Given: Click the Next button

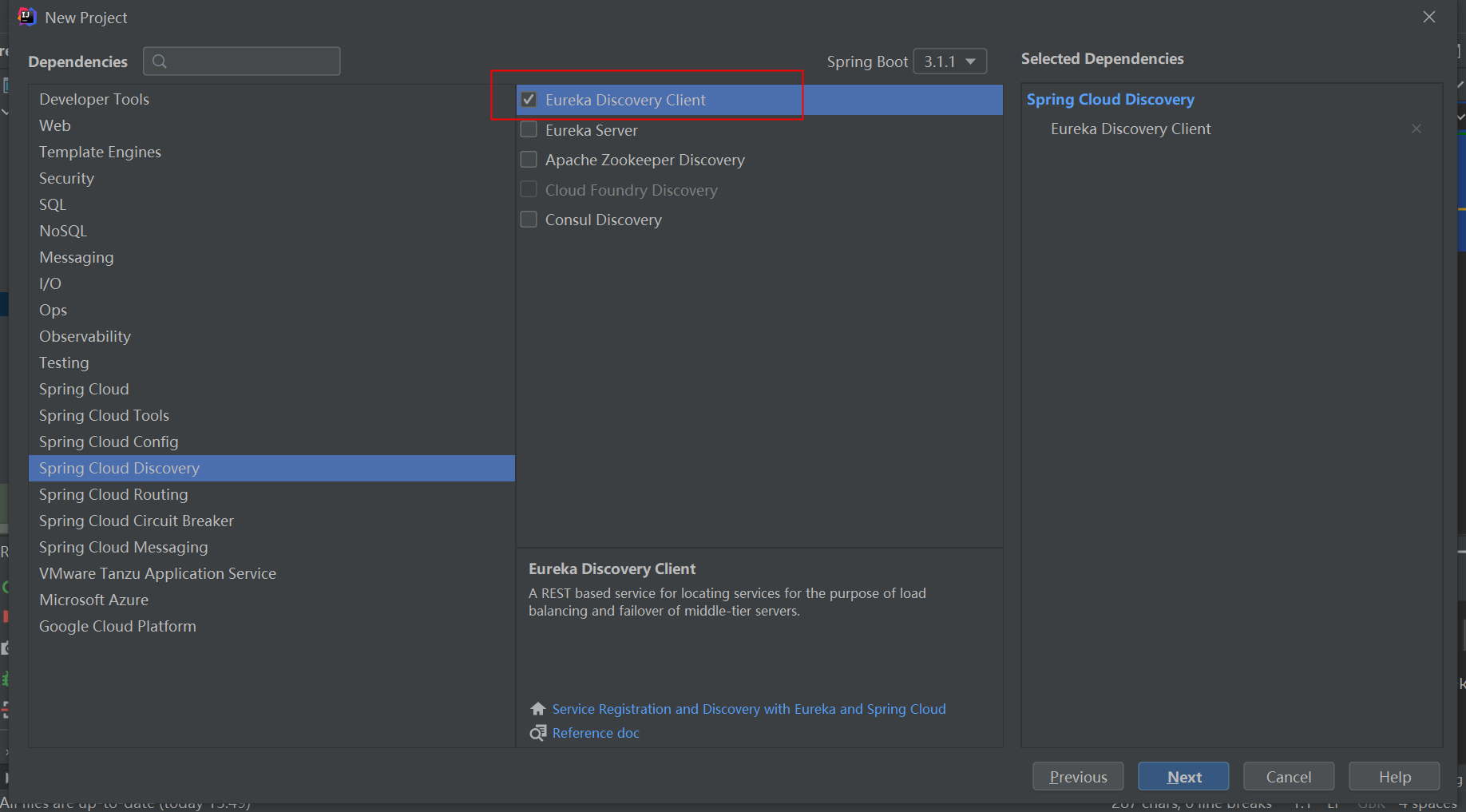Looking at the screenshot, I should click(1183, 777).
